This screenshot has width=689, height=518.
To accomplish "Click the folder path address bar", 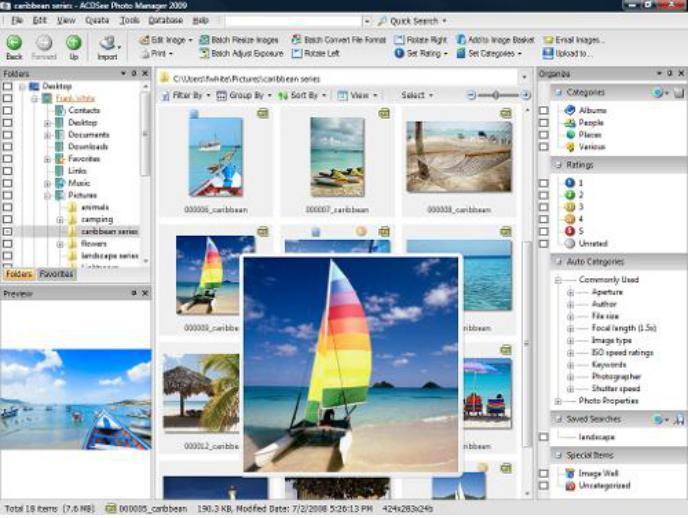I will 337,79.
